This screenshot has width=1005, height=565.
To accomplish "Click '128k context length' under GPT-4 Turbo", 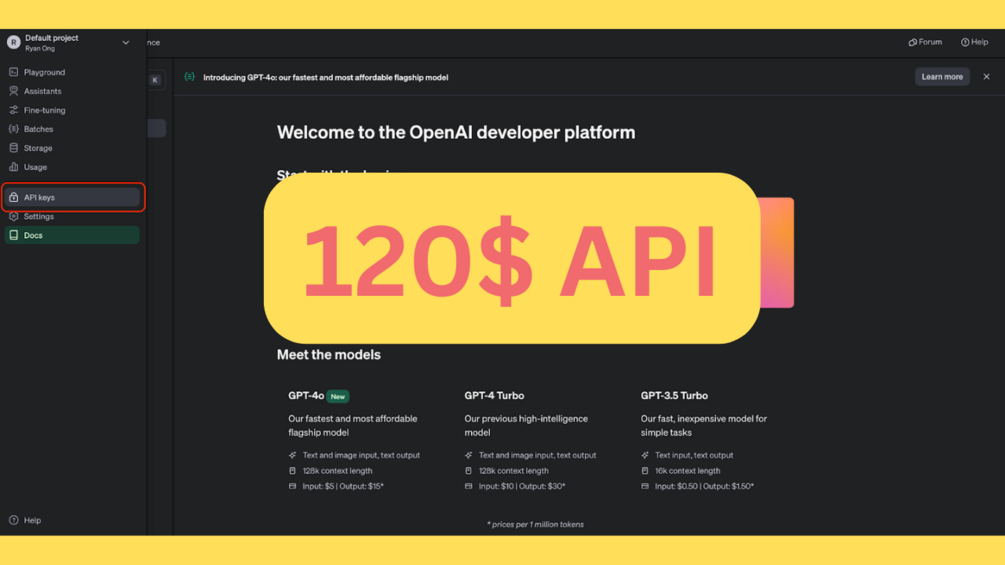I will click(513, 471).
